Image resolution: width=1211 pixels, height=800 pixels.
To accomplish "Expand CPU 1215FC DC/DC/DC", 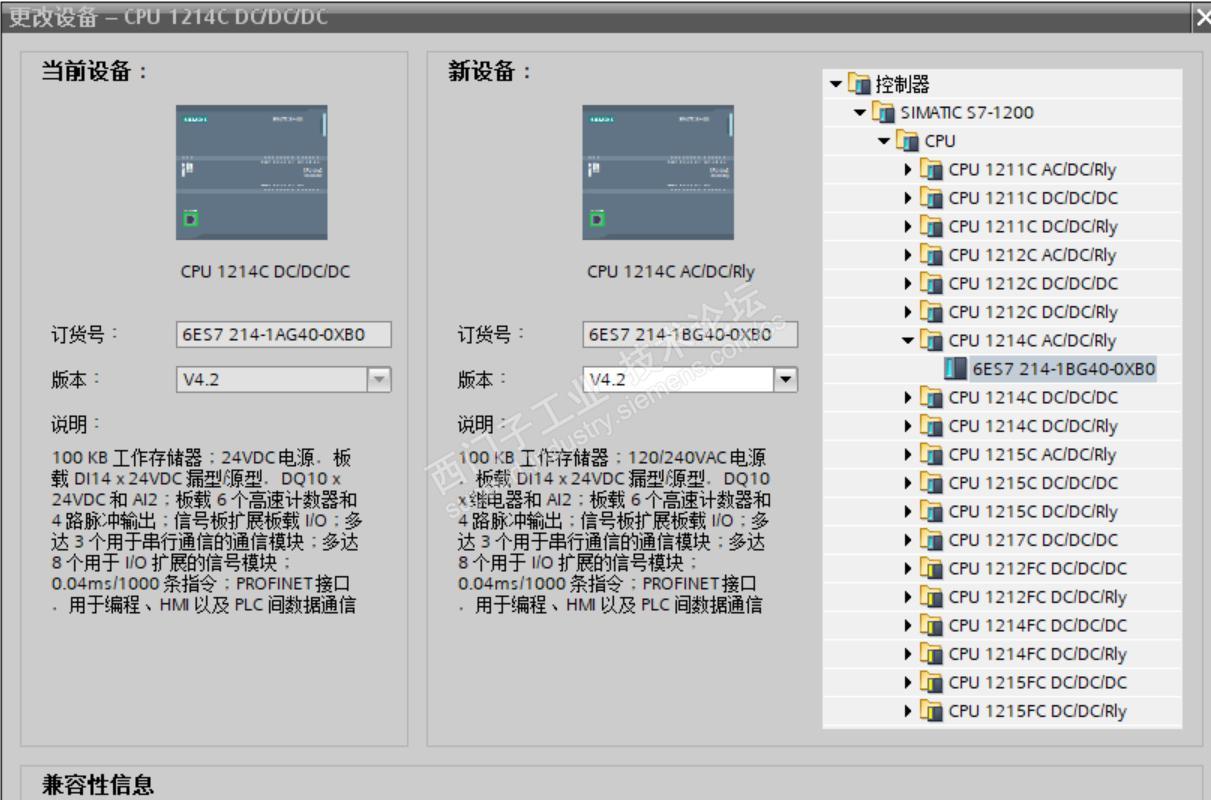I will pos(908,683).
